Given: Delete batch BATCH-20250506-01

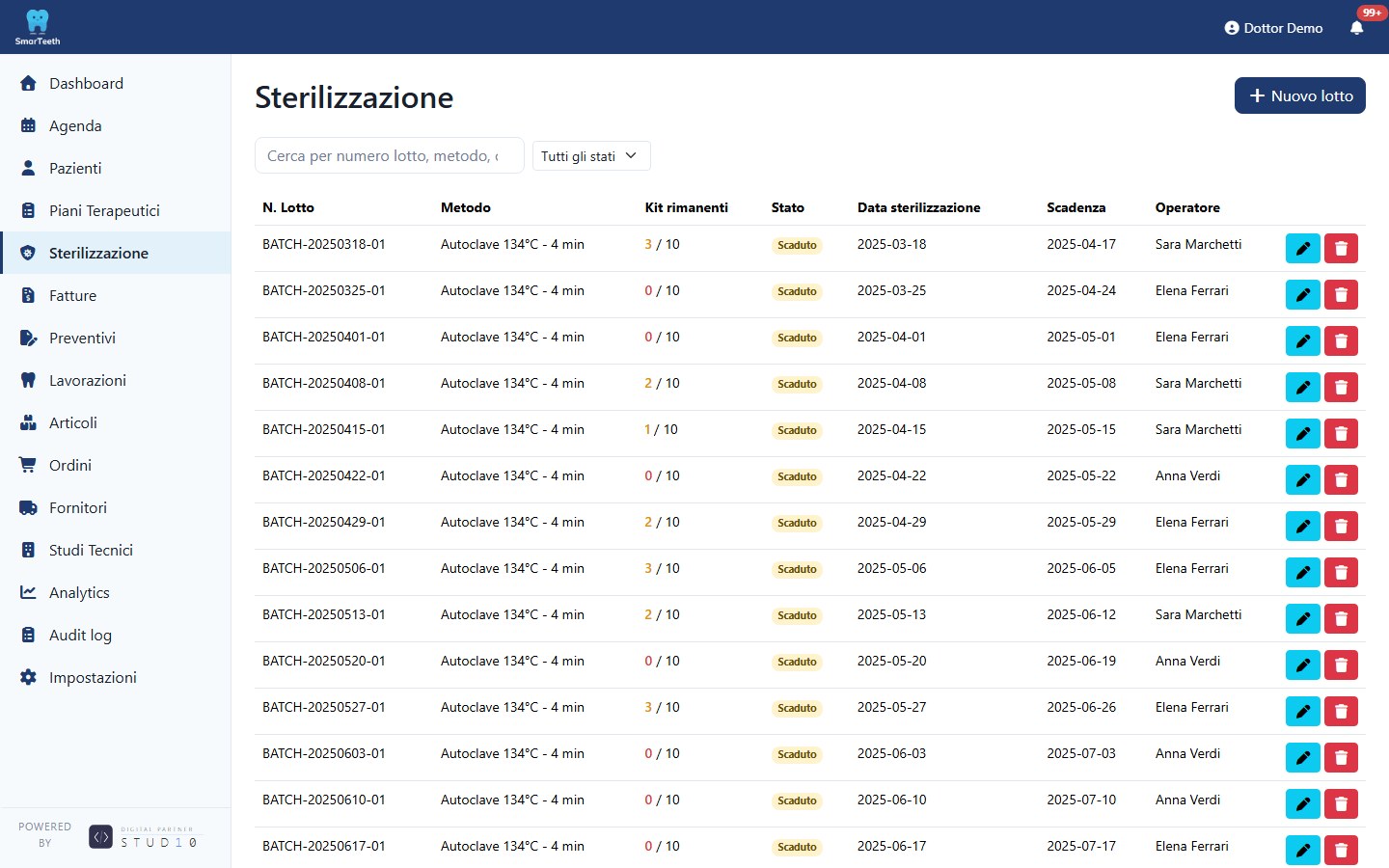Looking at the screenshot, I should coord(1341,572).
